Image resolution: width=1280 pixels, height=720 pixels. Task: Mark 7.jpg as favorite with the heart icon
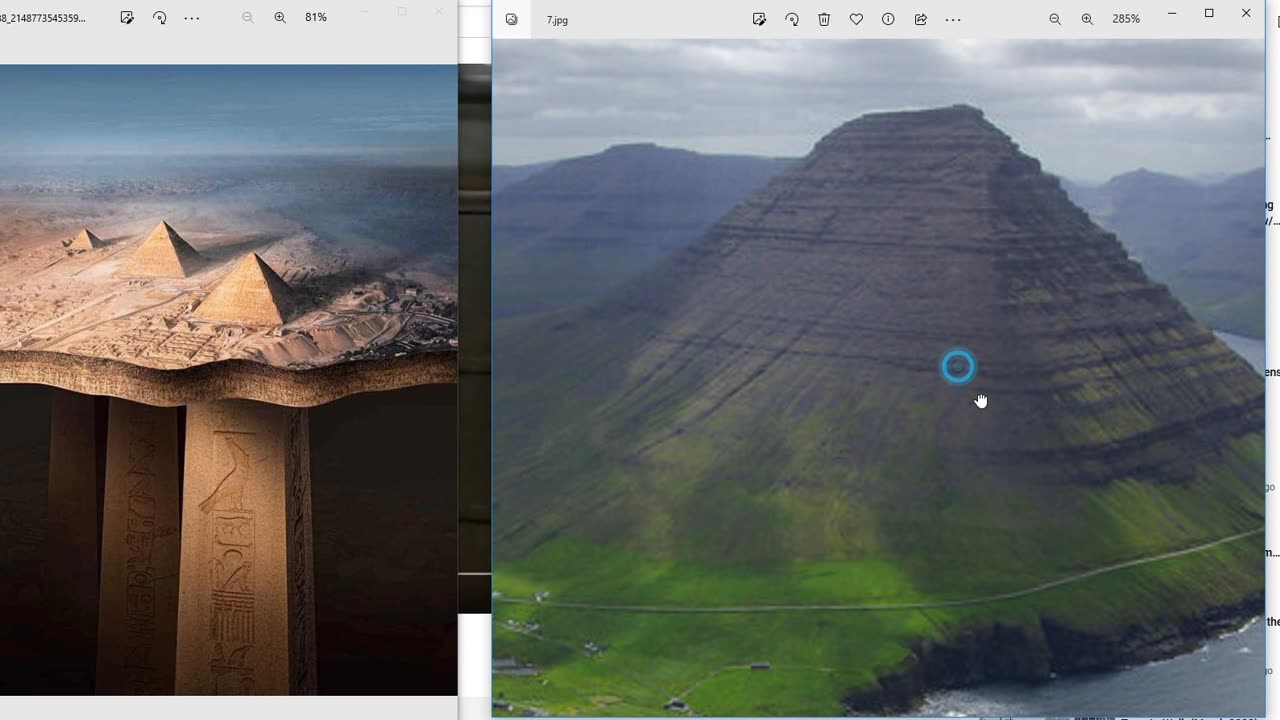[856, 19]
